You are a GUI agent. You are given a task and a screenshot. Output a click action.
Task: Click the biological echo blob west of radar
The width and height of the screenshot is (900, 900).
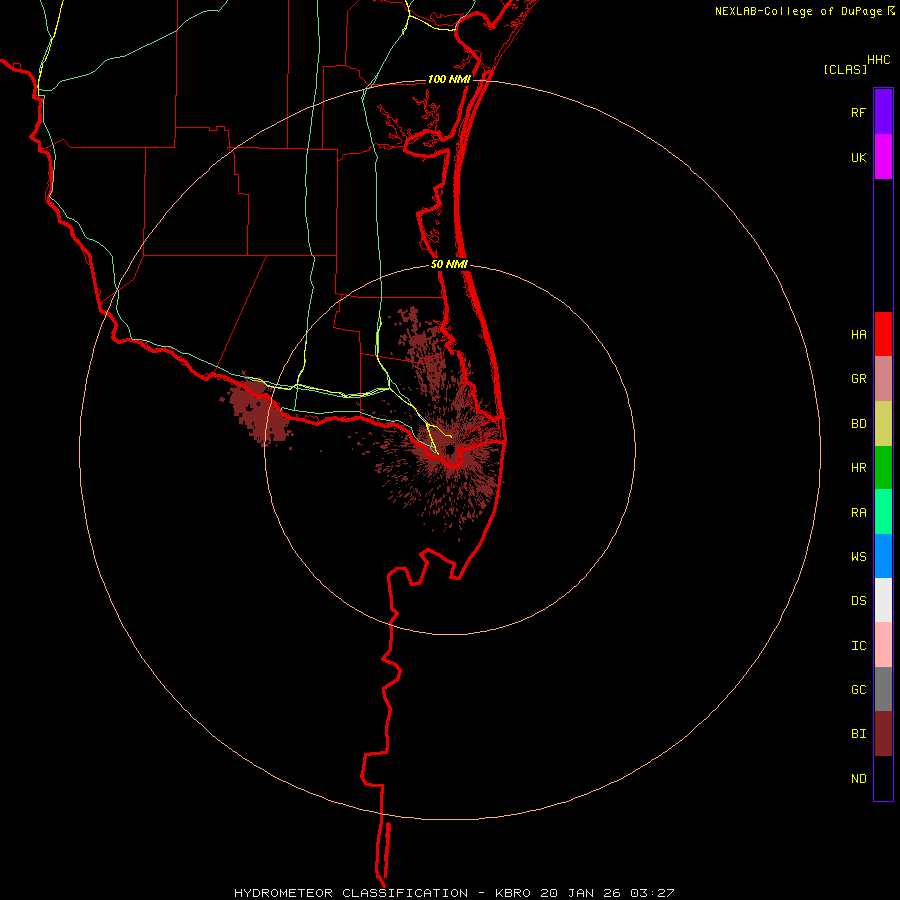(258, 411)
